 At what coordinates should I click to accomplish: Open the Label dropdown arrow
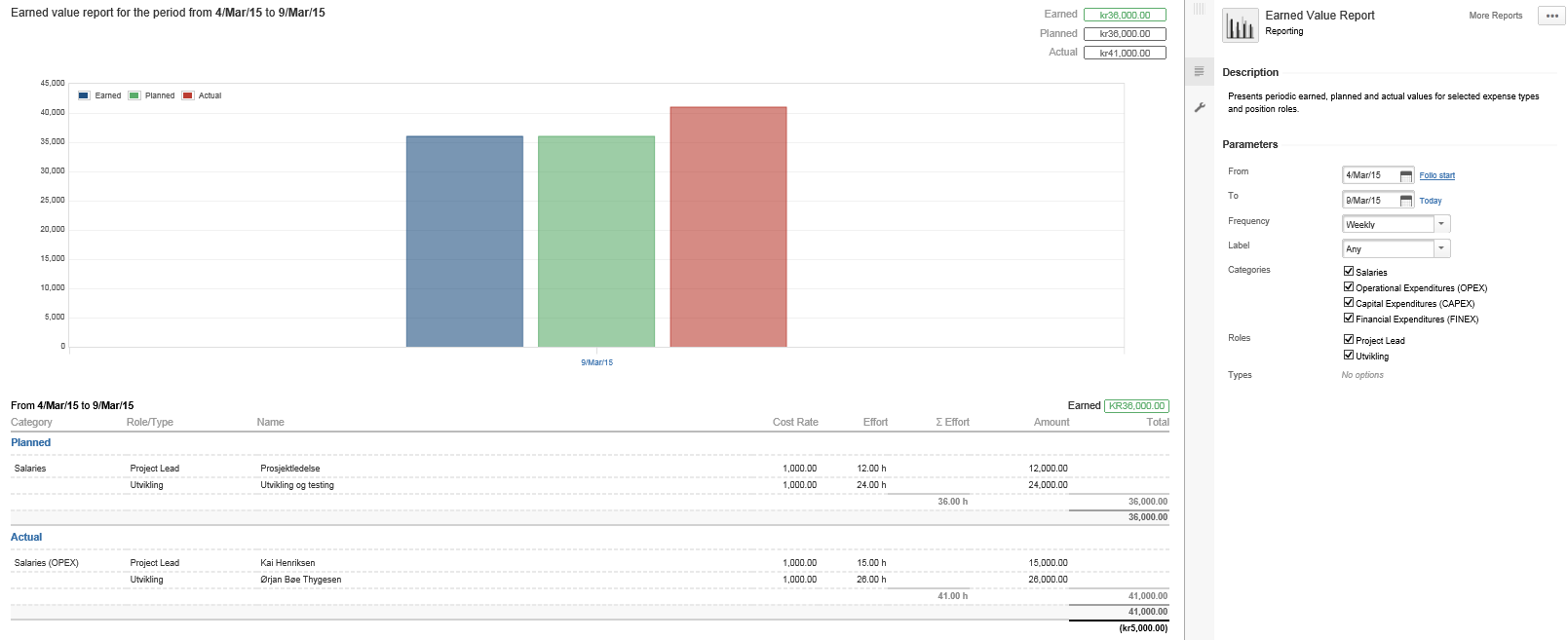pyautogui.click(x=1442, y=248)
